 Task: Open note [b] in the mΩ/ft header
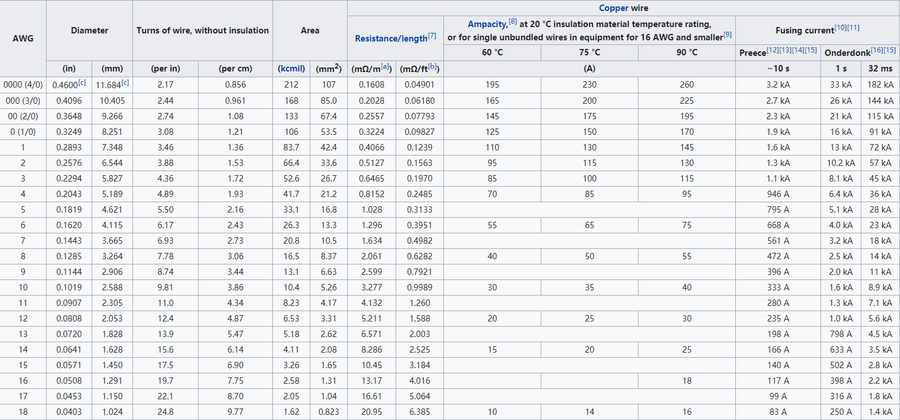tap(432, 67)
